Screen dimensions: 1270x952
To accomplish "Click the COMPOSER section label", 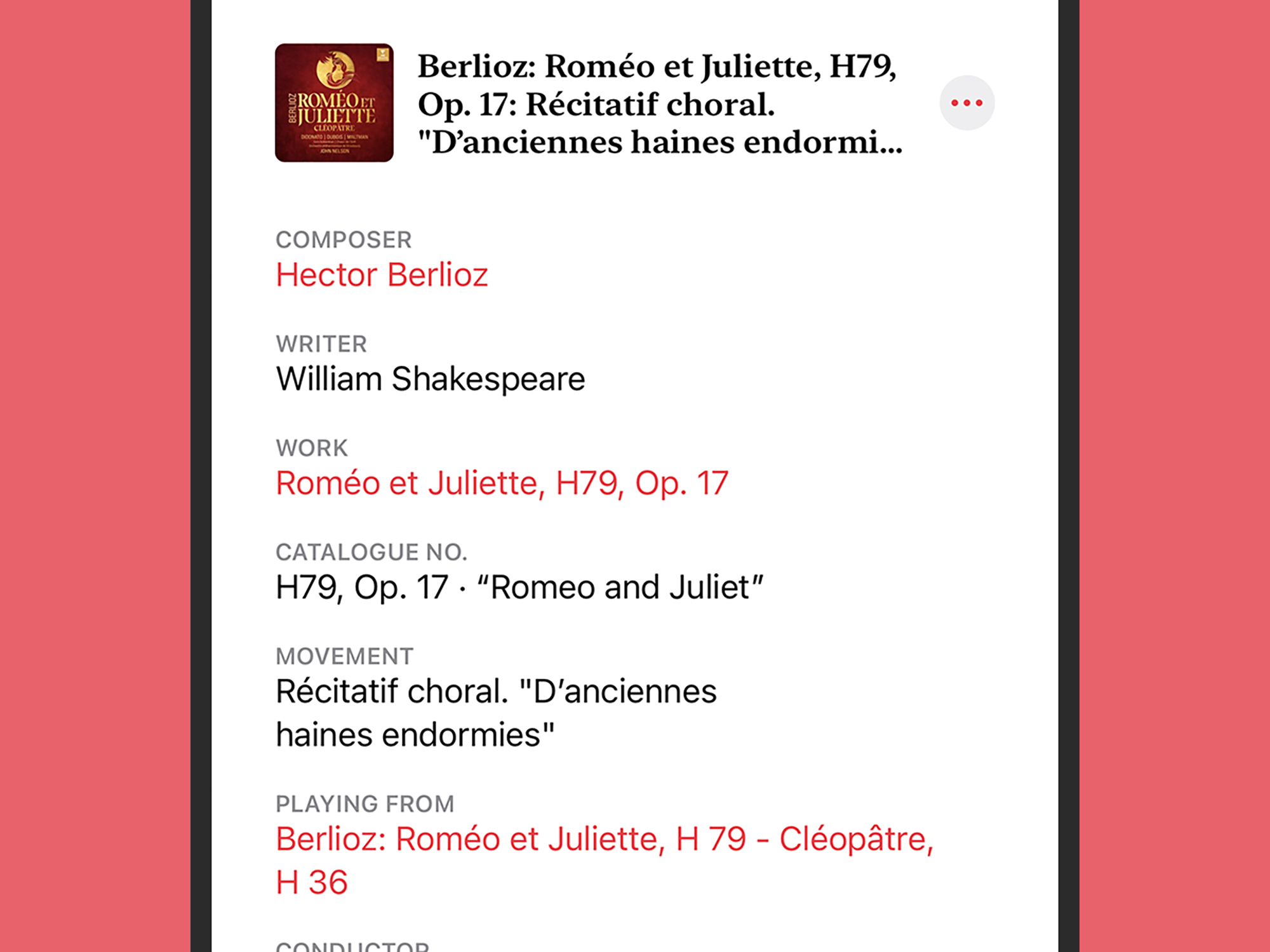I will tap(344, 240).
